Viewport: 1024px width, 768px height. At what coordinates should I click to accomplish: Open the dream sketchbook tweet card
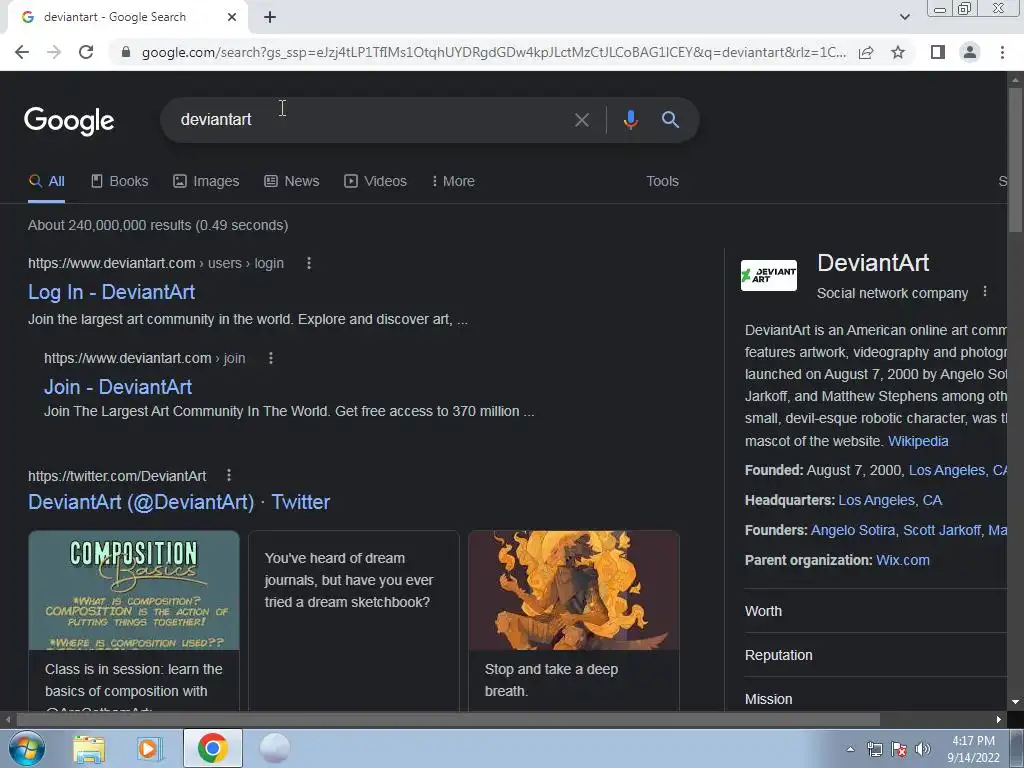click(x=354, y=620)
